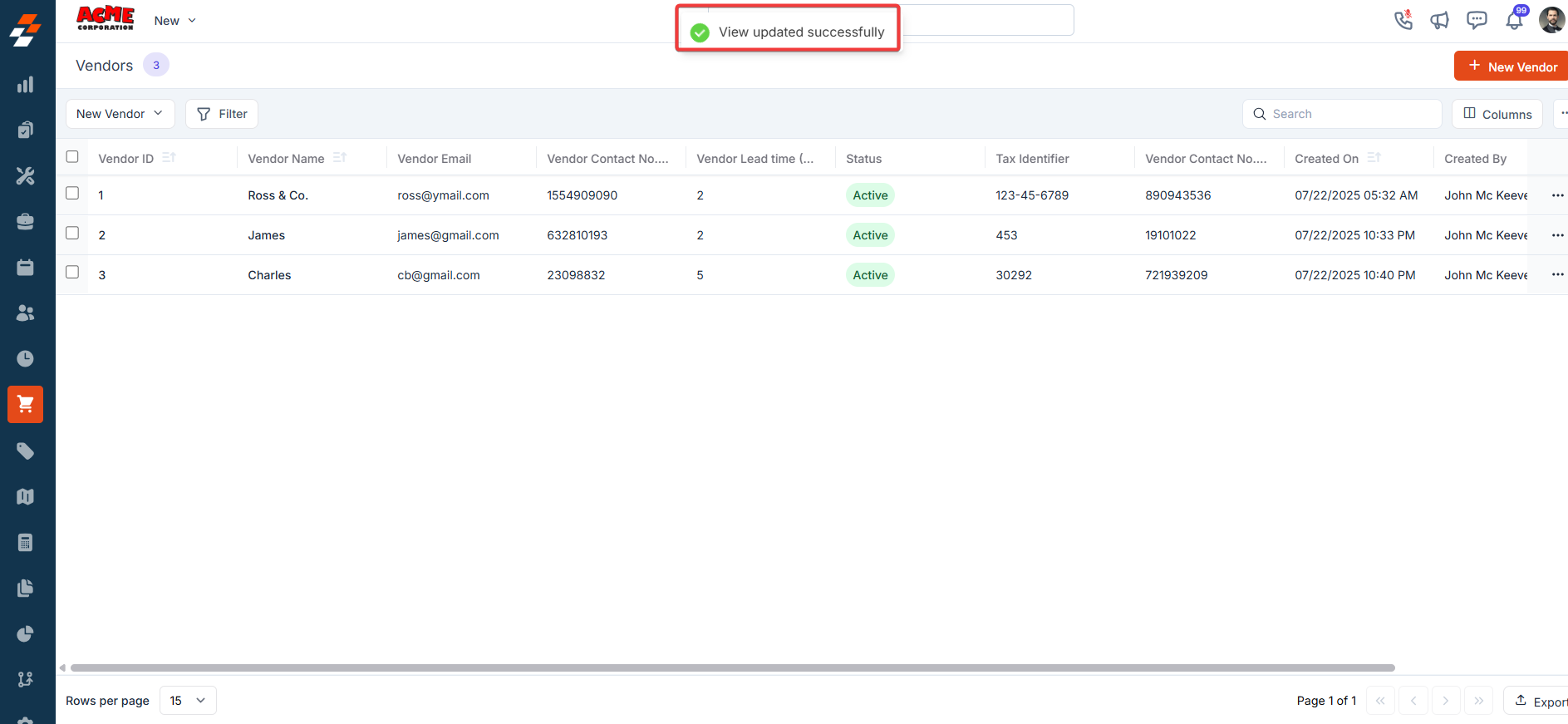Click the Tax Identifier column header
This screenshot has height=724, width=1568.
coord(1033,159)
